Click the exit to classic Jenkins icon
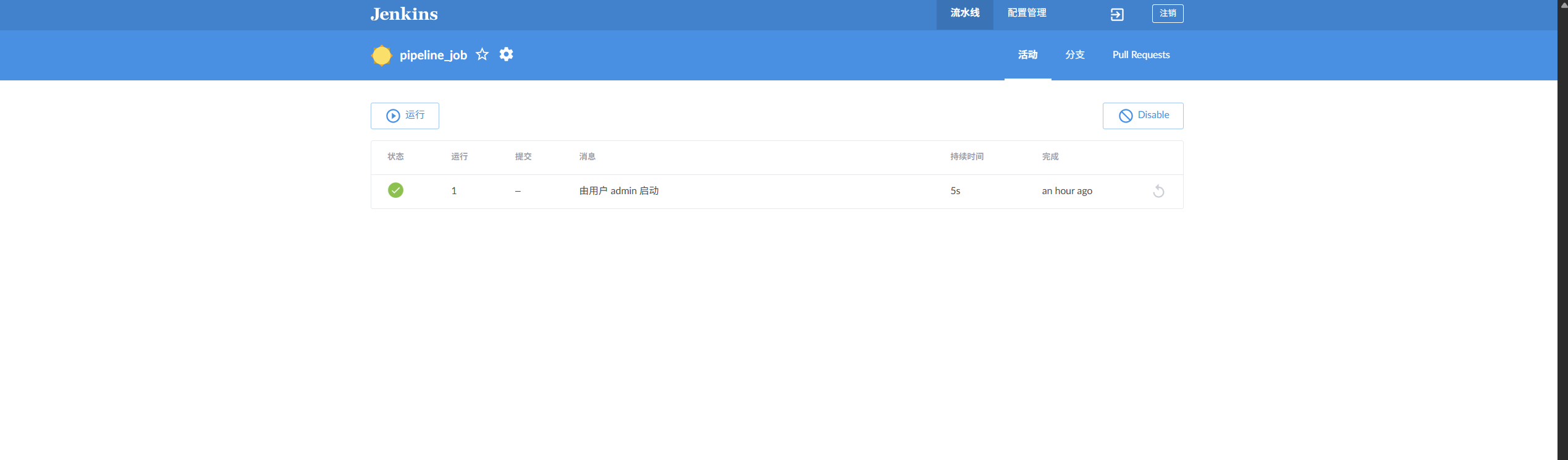Screen dimensions: 1568x460 pyautogui.click(x=1117, y=14)
